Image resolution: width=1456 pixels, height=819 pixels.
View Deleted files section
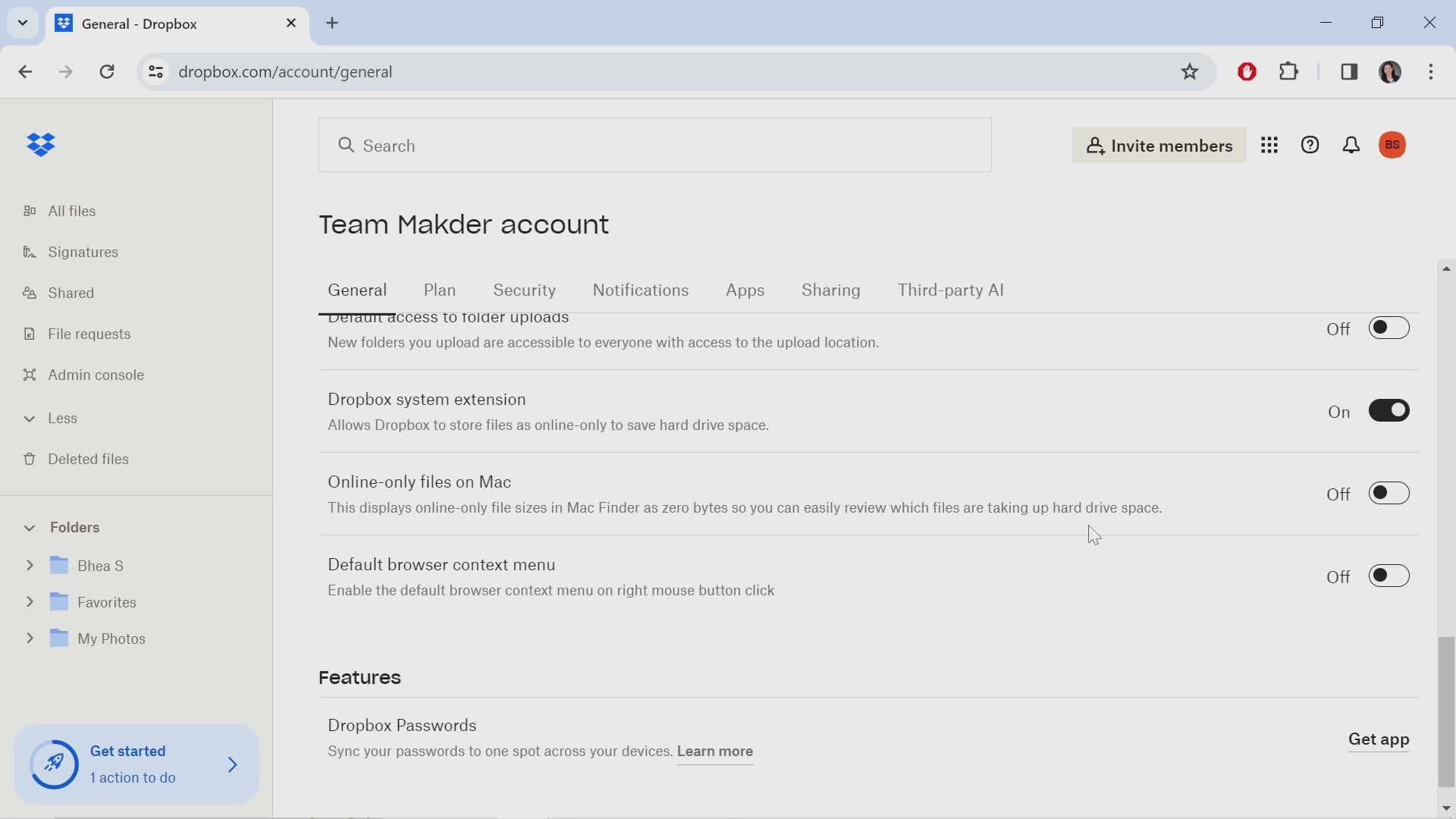click(x=89, y=459)
